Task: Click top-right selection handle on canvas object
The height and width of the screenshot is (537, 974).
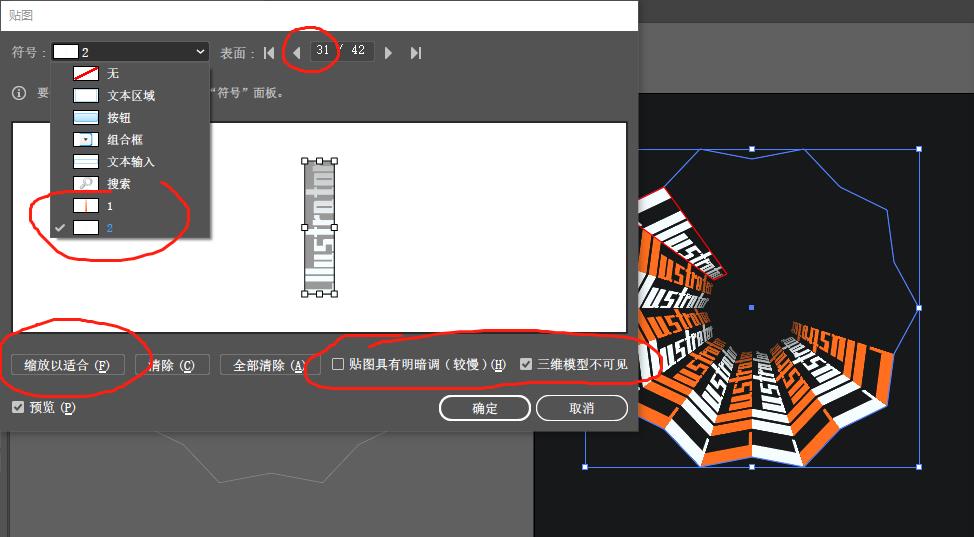Action: [919, 149]
